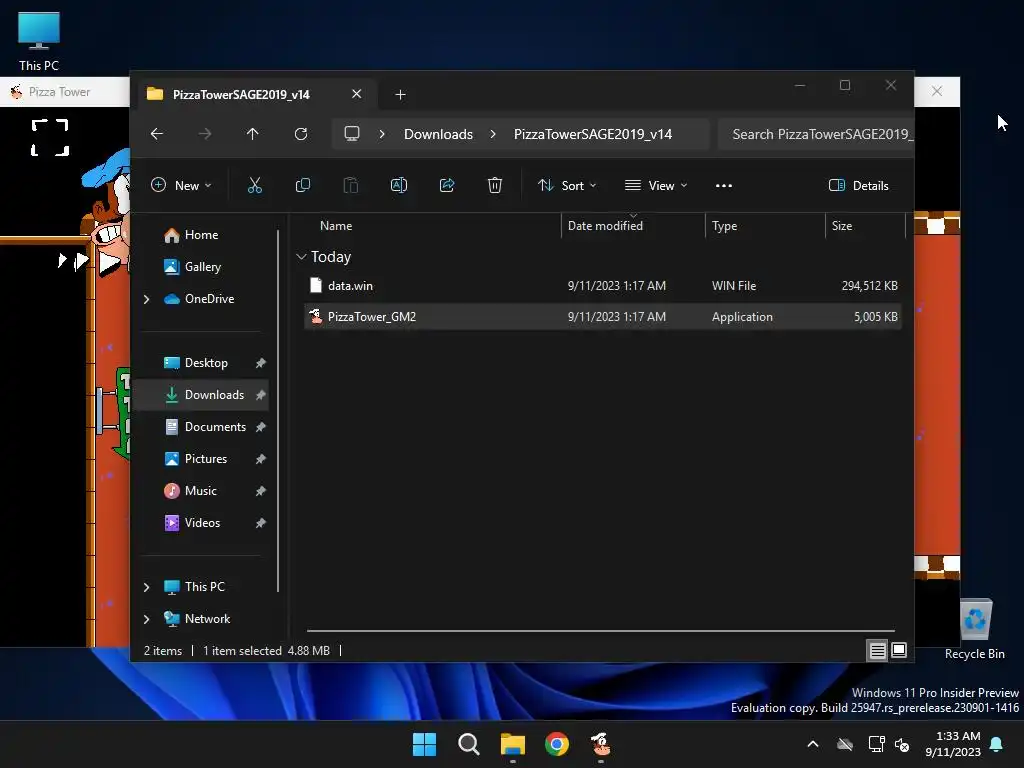Open This PC desktop icon

[39, 41]
